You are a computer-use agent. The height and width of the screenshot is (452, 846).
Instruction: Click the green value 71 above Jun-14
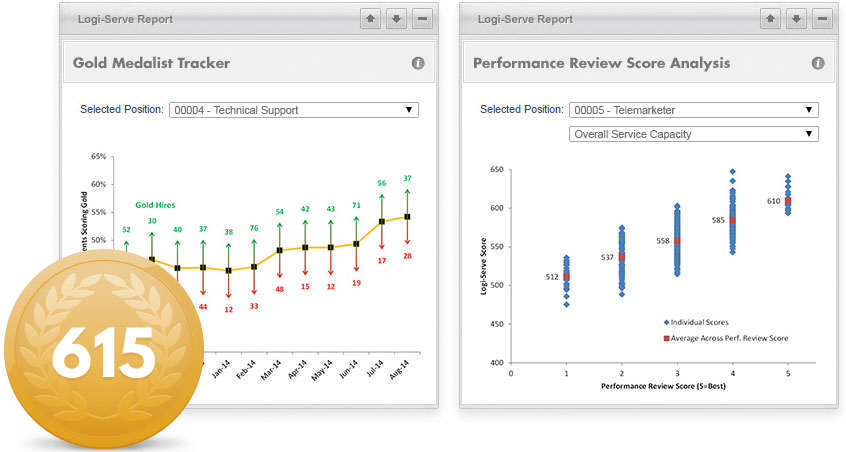356,206
